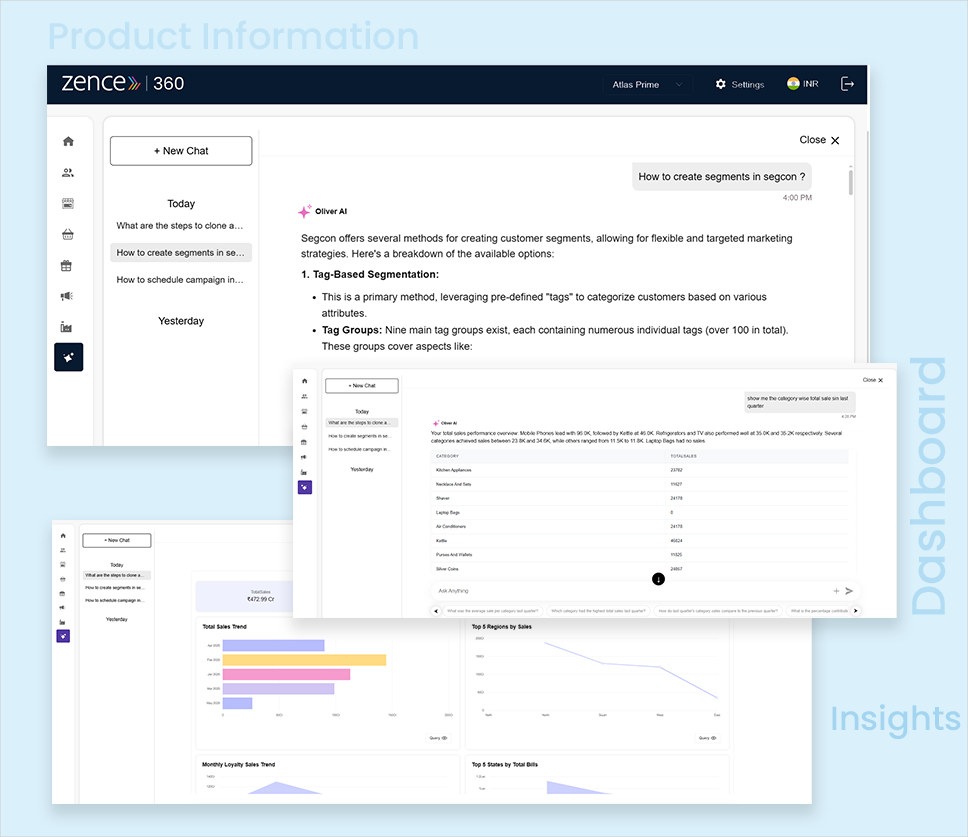Select dark AI sparkle icon in segments window
Viewport: 968px width, 837px height.
point(69,357)
